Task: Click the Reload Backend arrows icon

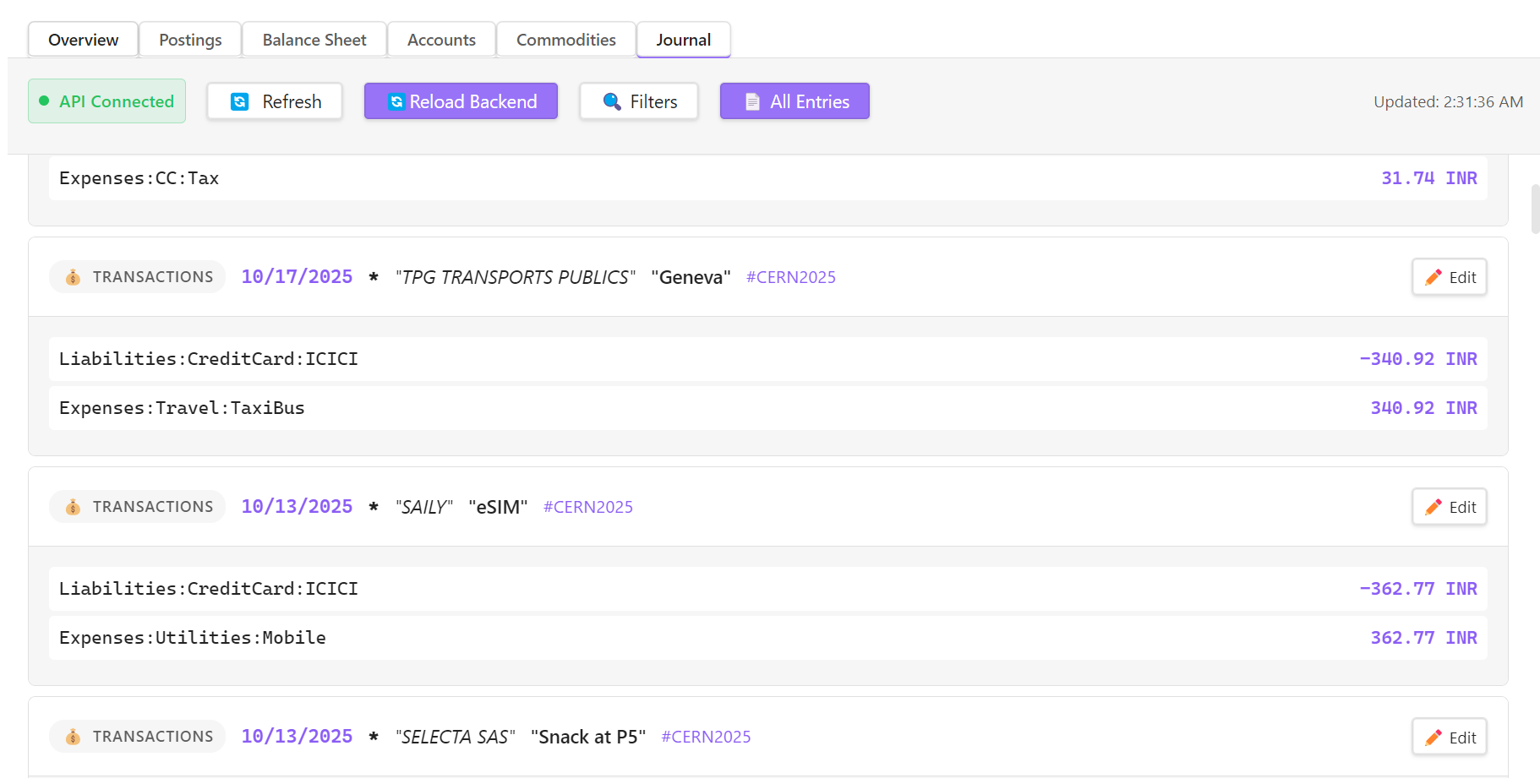Action: coord(396,101)
